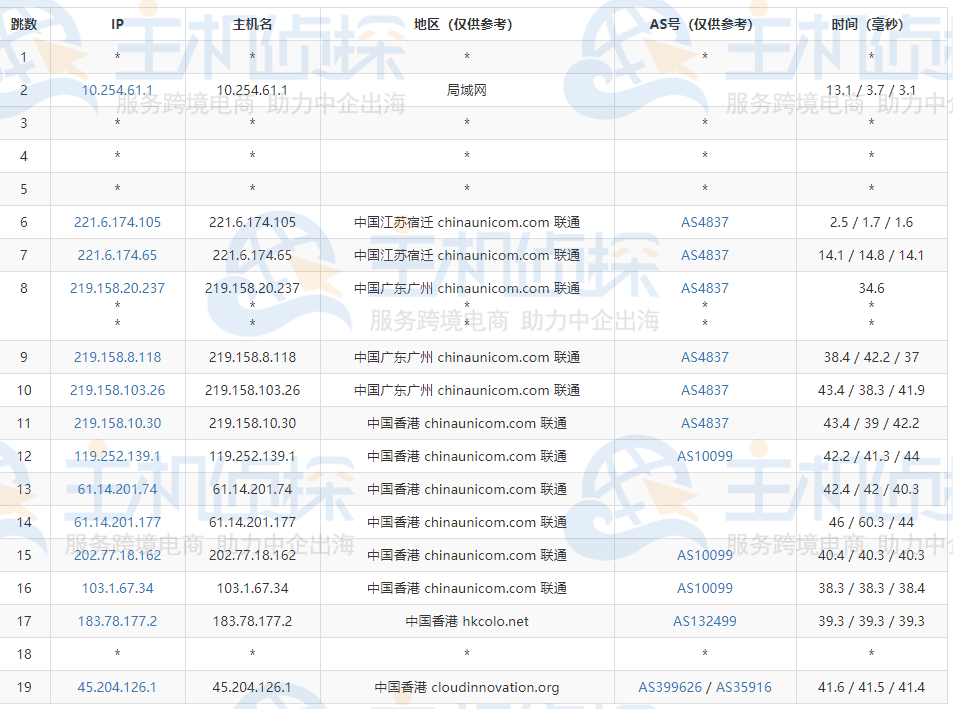Open the 219.158.8.118 IP link
The height and width of the screenshot is (709, 953).
pyautogui.click(x=117, y=357)
